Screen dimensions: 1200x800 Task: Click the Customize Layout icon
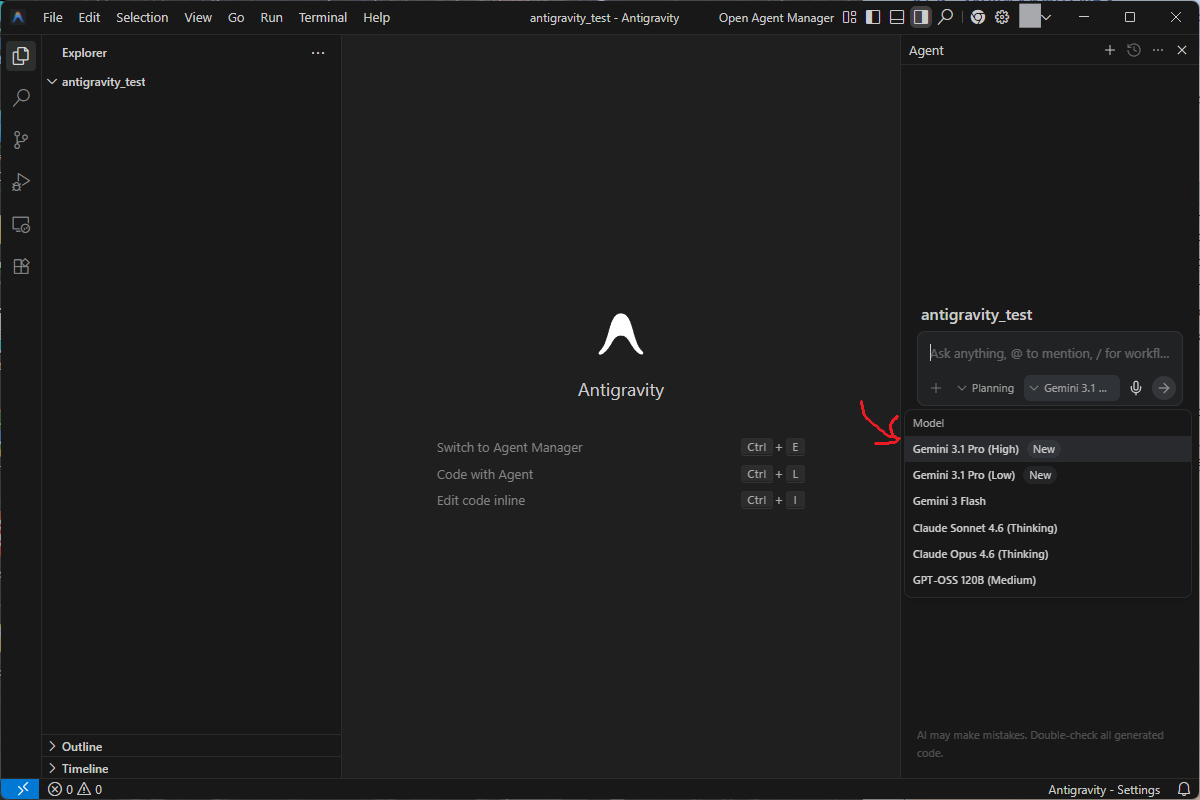849,17
